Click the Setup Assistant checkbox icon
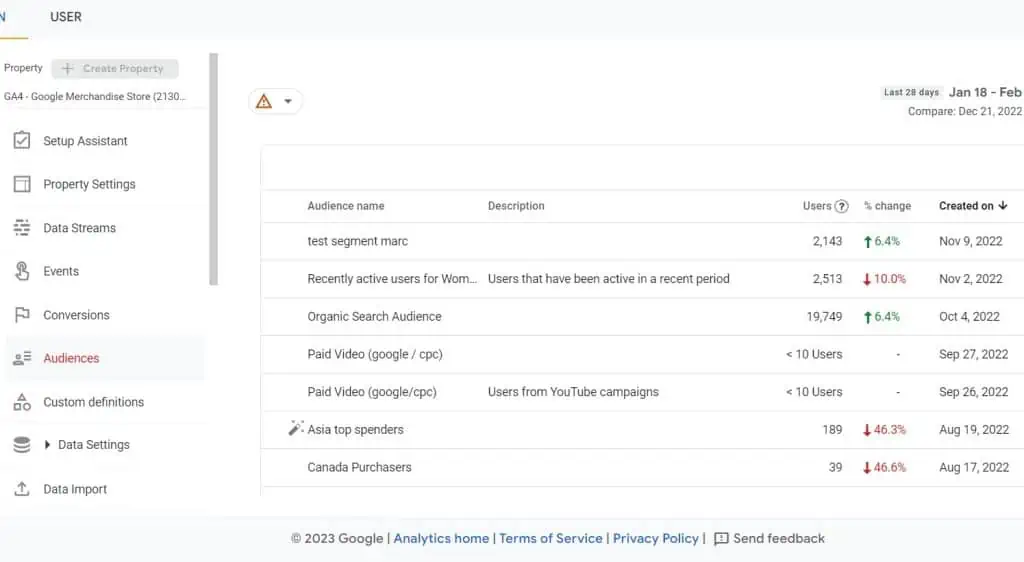Viewport: 1024px width, 562px height. click(22, 140)
